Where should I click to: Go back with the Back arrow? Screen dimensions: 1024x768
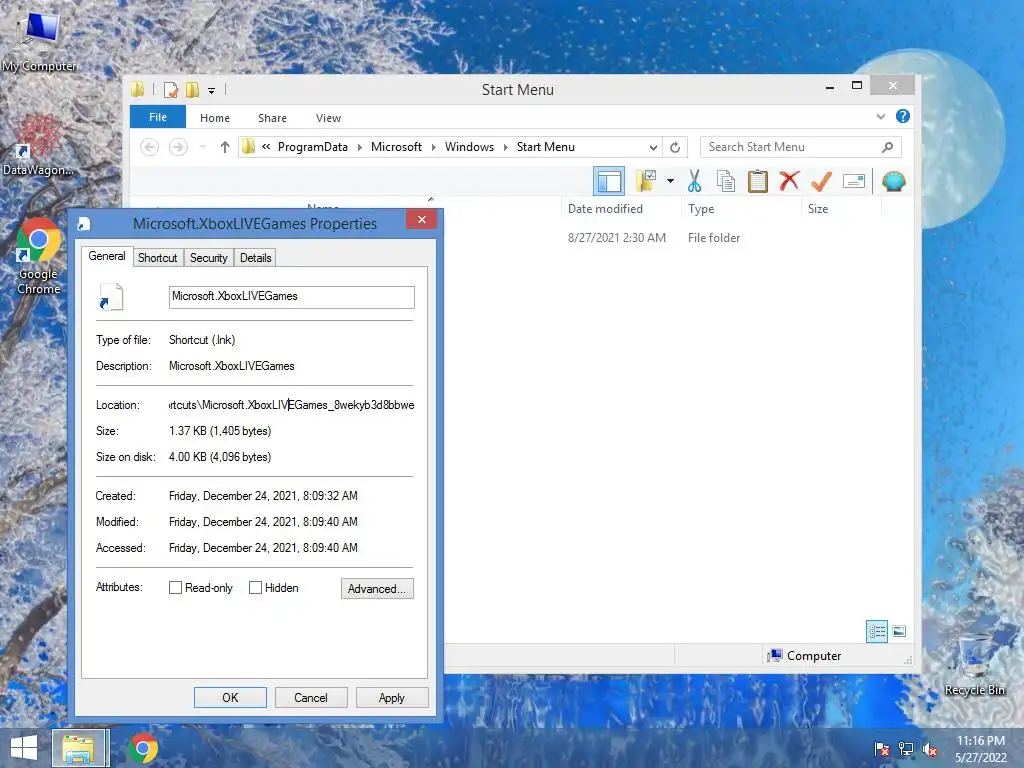150,147
